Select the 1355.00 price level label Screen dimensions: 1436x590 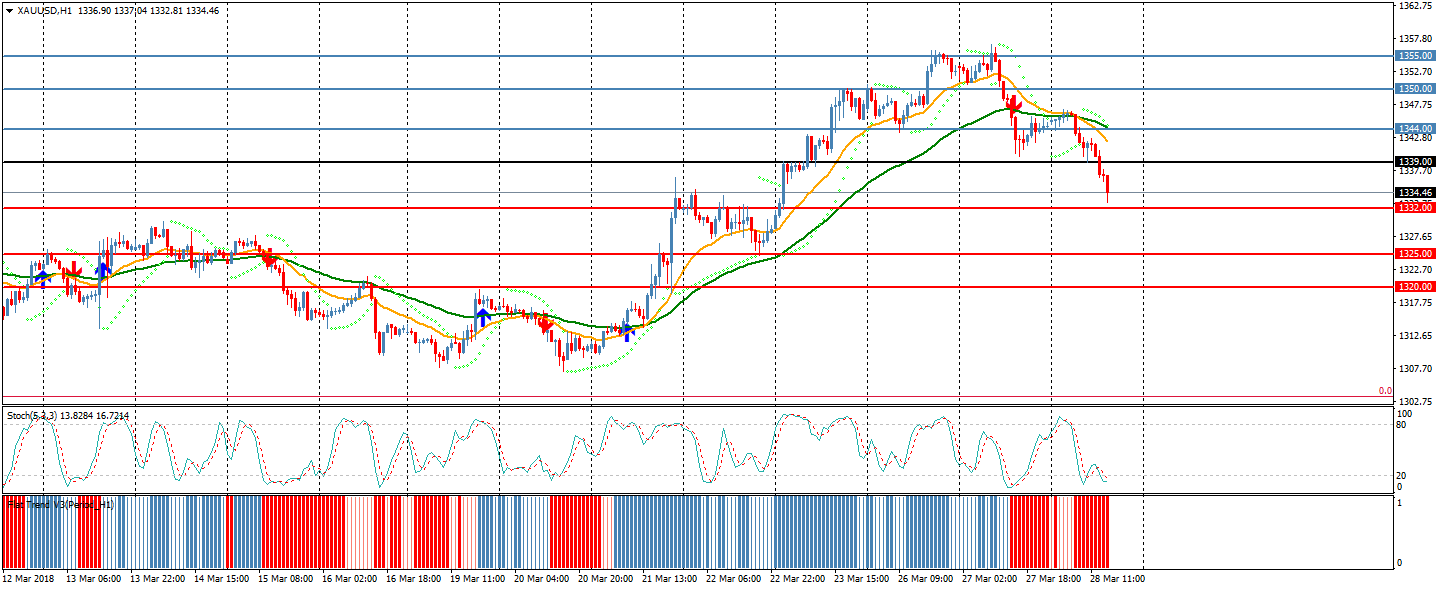[x=1415, y=56]
